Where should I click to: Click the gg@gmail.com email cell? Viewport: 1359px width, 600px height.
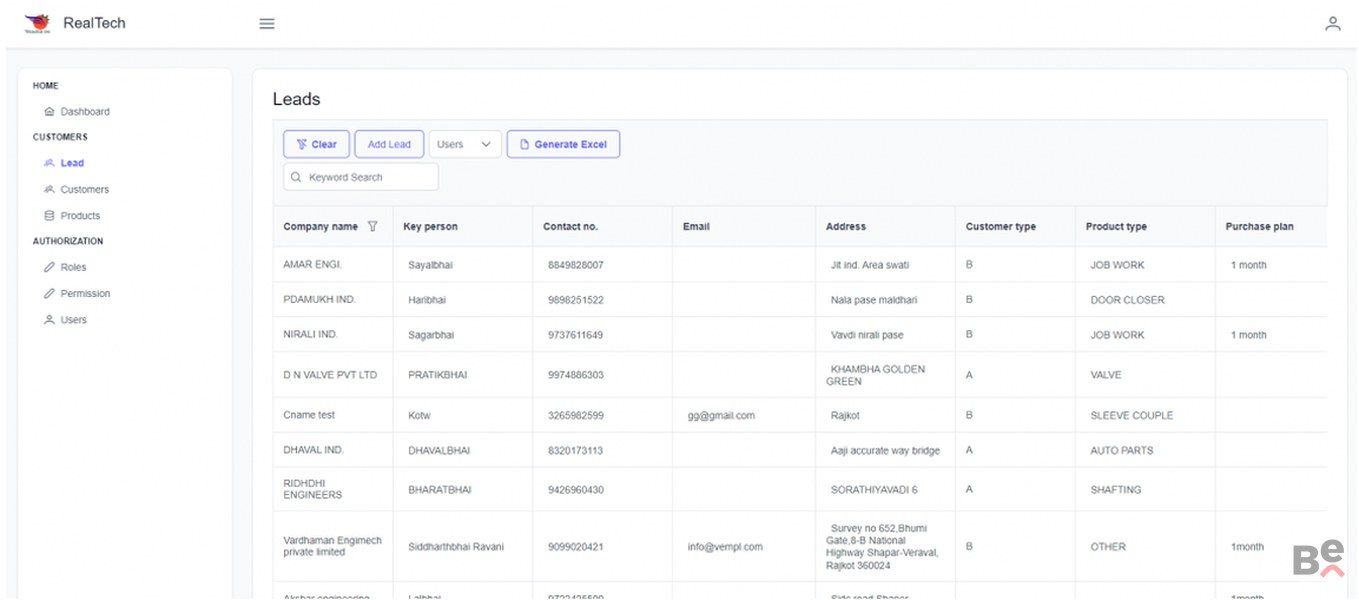click(x=721, y=415)
